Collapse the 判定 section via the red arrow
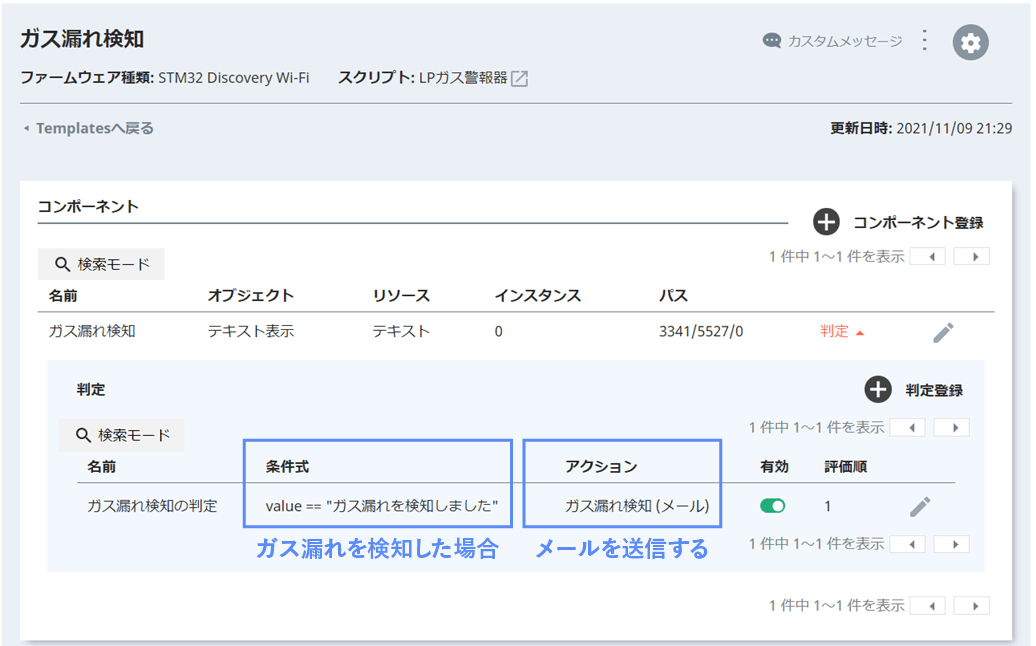The height and width of the screenshot is (646, 1036). point(860,333)
